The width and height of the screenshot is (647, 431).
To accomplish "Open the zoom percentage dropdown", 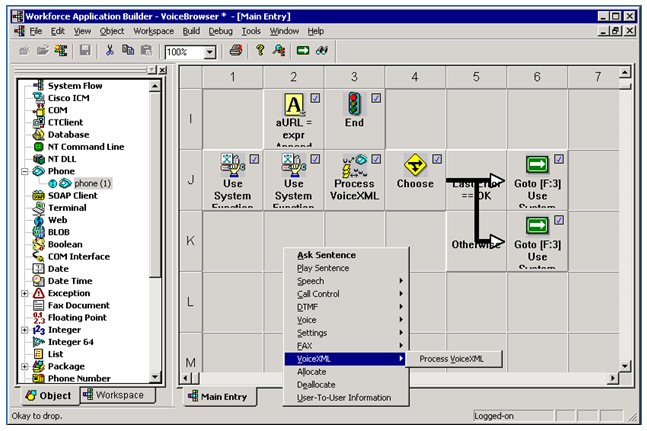I will pos(210,52).
